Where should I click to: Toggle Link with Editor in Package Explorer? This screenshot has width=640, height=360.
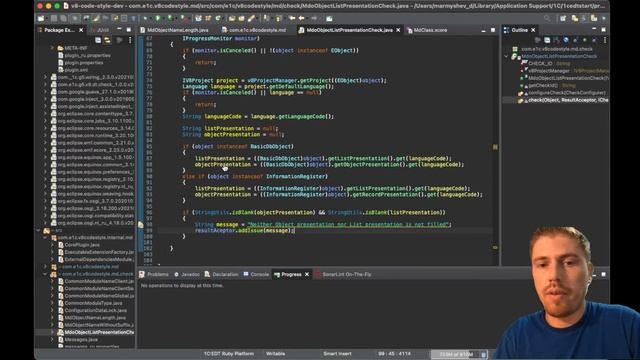107,40
